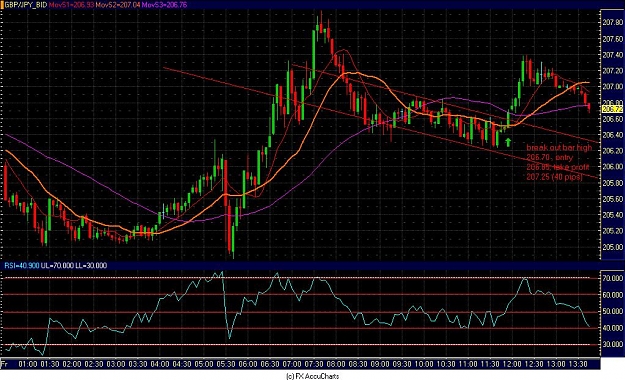625x380 pixels.
Task: Click the 12:30 time axis label
Action: point(534,364)
